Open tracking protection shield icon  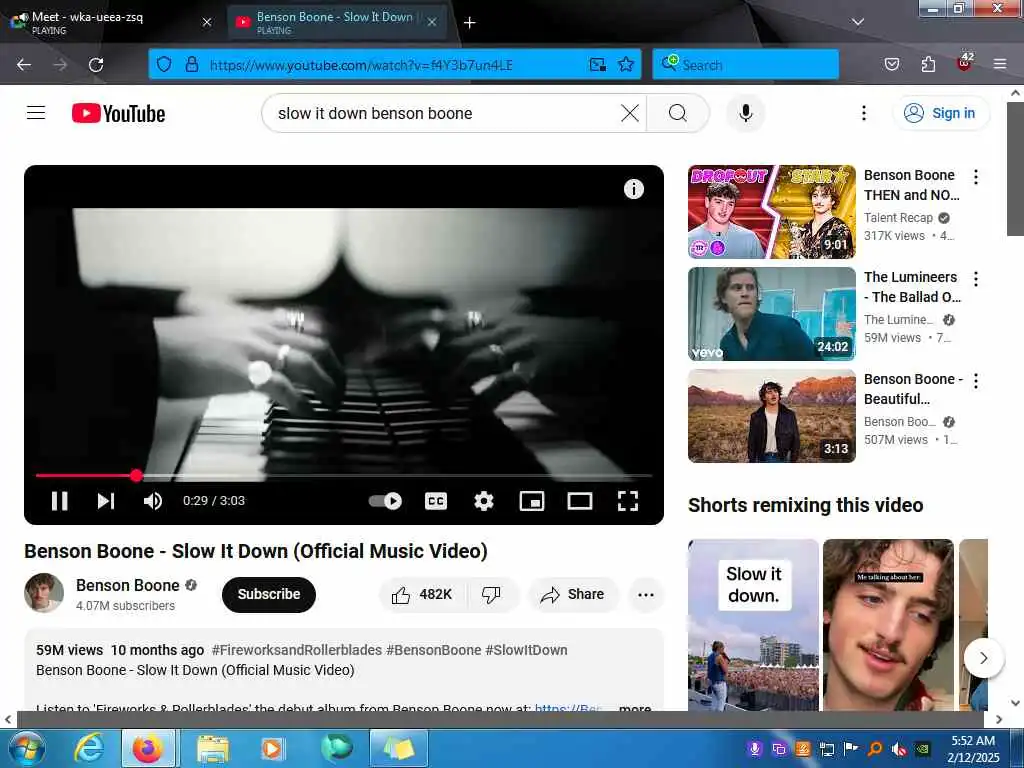tap(164, 64)
